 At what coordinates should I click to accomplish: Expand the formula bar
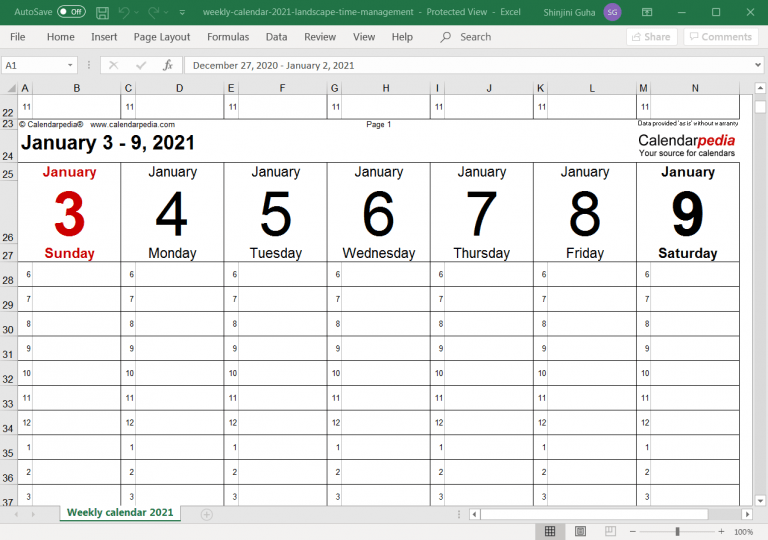(x=757, y=65)
